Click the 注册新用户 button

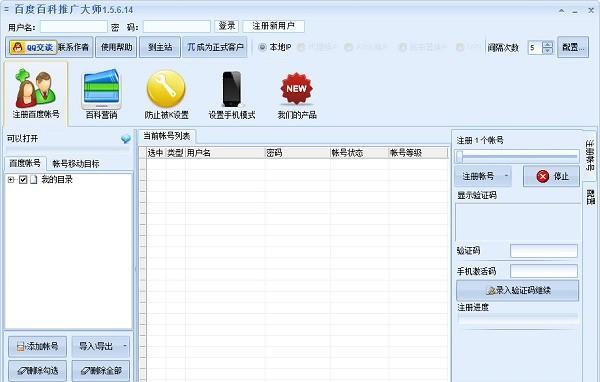click(273, 26)
